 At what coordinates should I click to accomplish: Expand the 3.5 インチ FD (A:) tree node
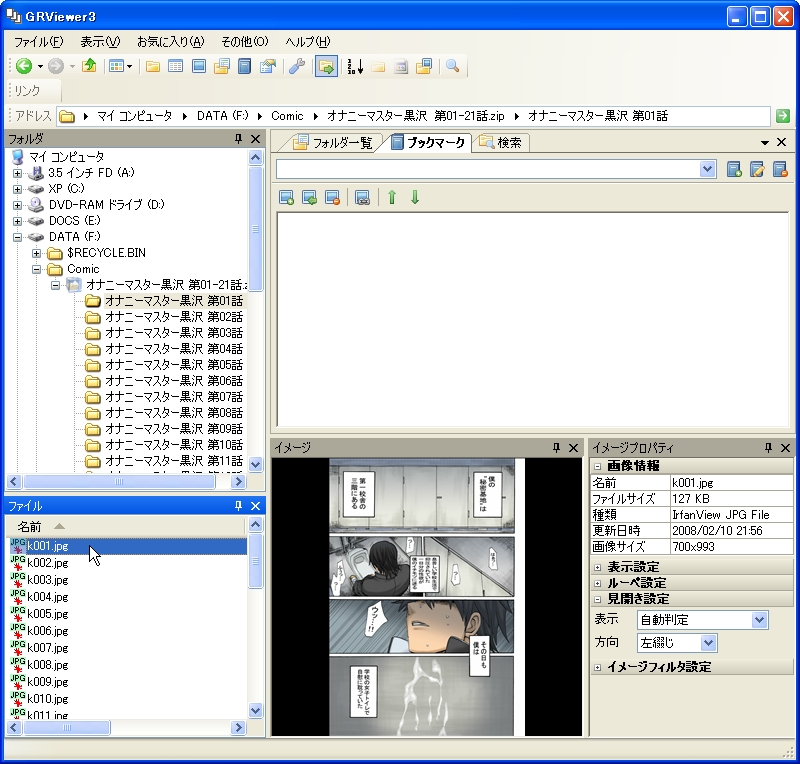tap(17, 173)
